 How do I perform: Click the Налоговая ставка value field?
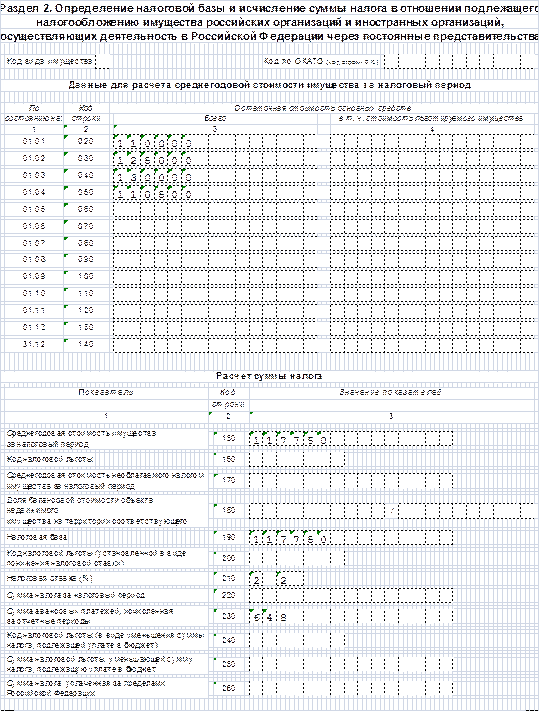coord(276,579)
